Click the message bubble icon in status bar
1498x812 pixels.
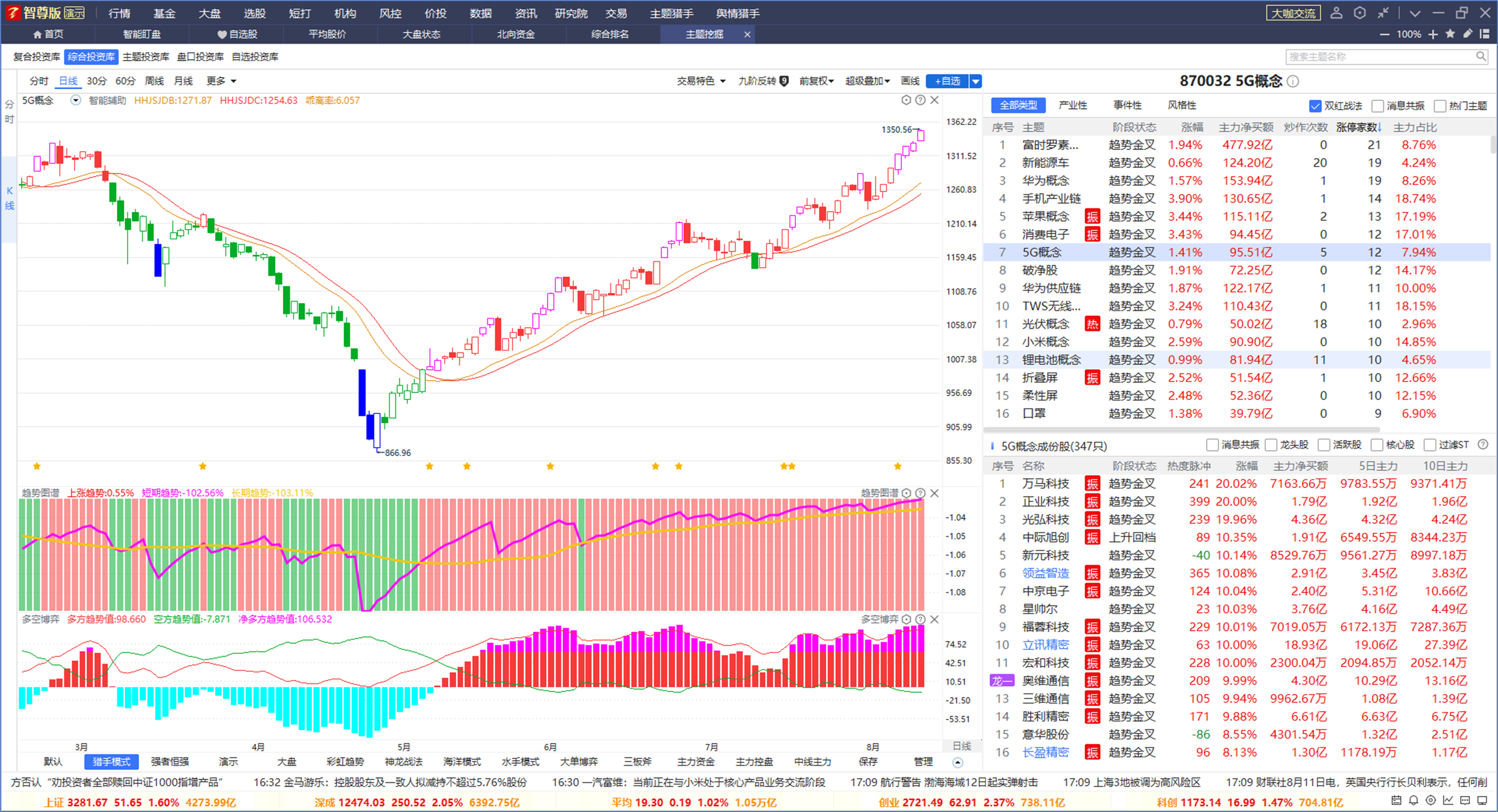[1465, 801]
